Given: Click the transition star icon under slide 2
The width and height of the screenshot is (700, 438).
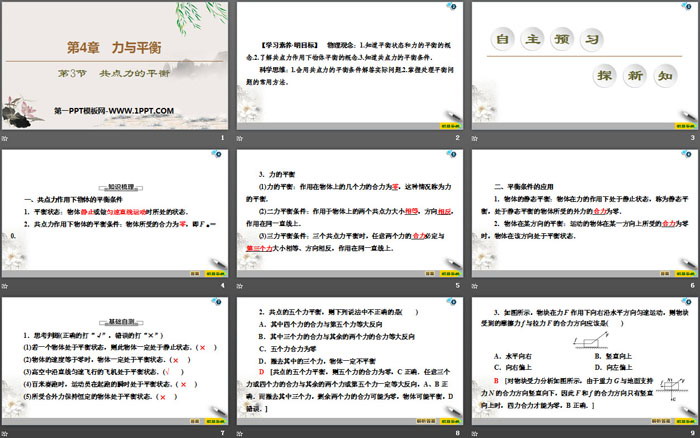Looking at the screenshot, I should coord(239,137).
